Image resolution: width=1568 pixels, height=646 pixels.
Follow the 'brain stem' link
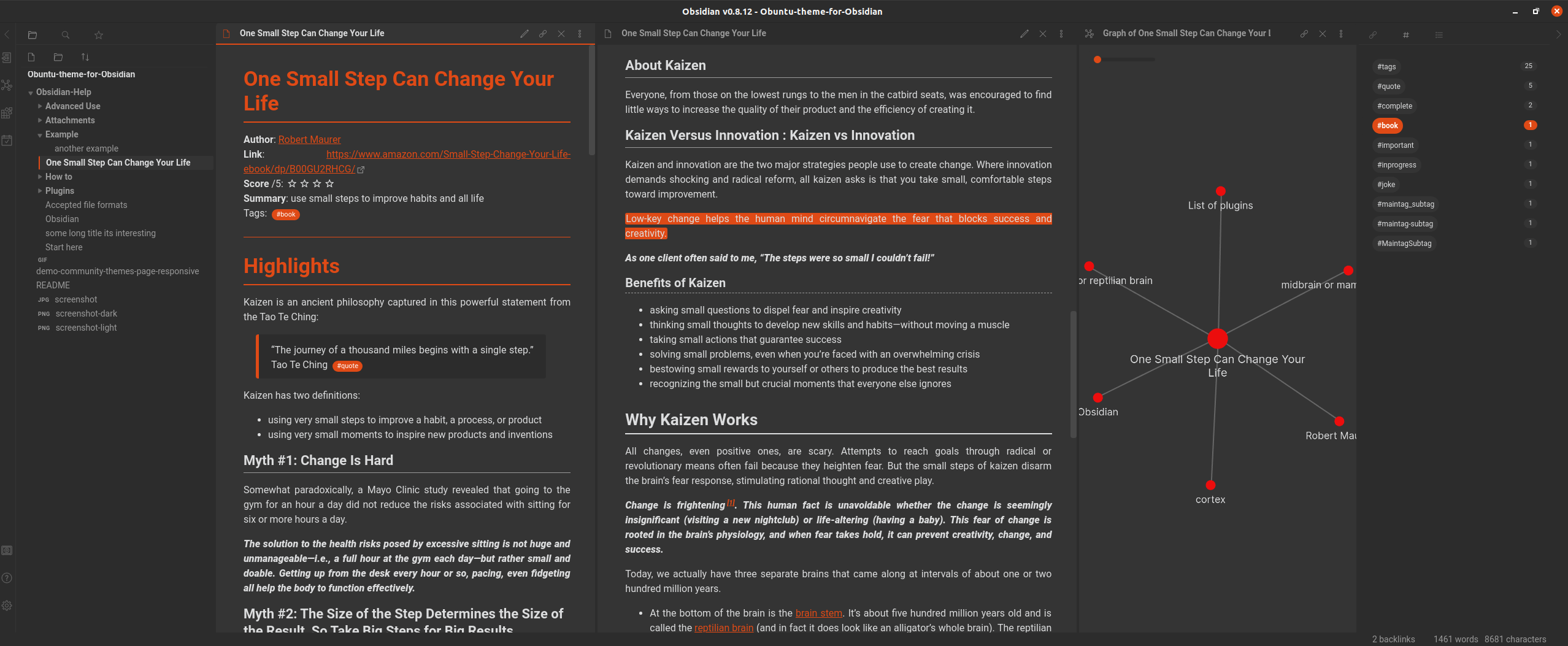click(x=818, y=613)
